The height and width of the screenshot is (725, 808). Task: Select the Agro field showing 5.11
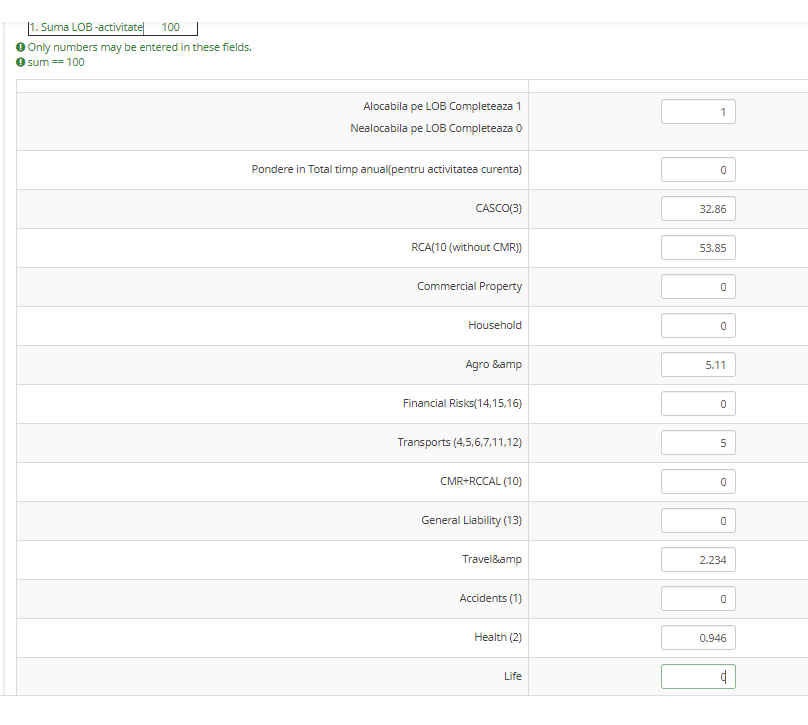pos(697,365)
